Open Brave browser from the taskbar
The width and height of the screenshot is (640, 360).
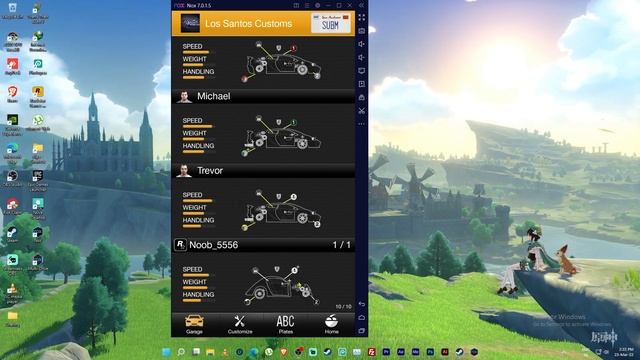point(284,352)
